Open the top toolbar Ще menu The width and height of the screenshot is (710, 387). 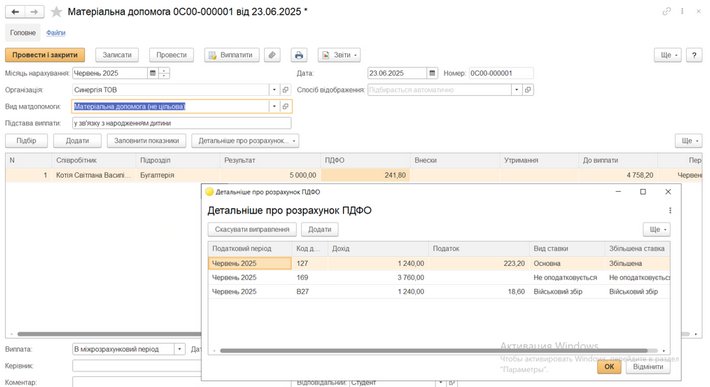(x=667, y=55)
